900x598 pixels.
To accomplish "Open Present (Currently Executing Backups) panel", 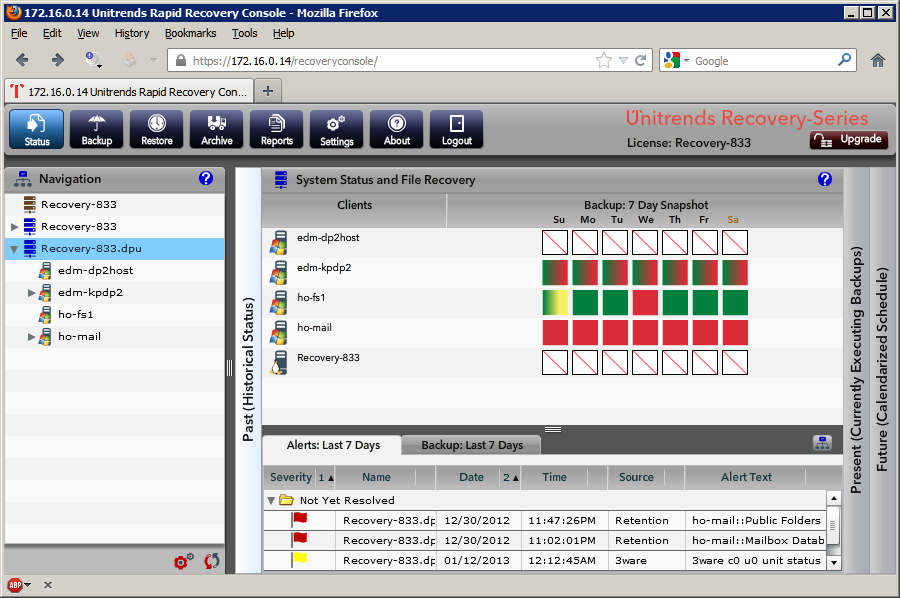I will click(x=856, y=370).
